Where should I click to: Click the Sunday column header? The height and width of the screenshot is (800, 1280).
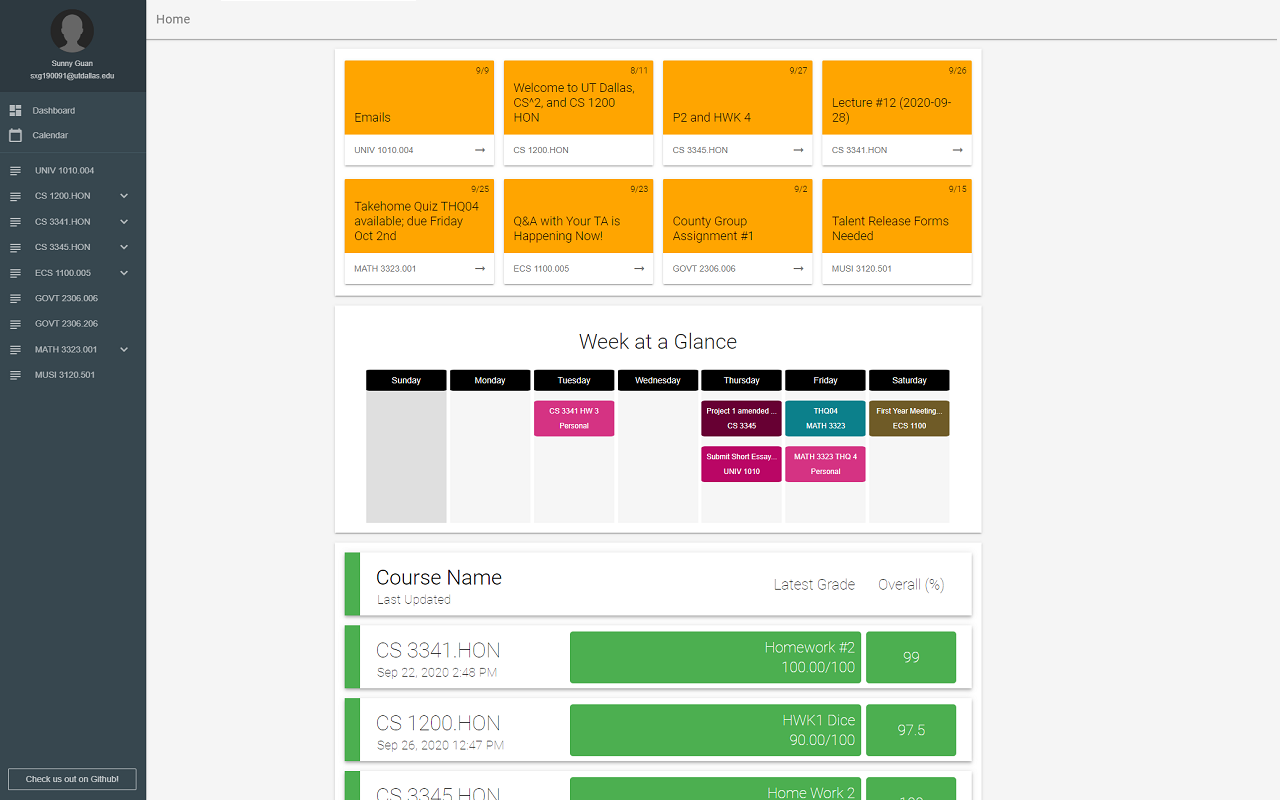pyautogui.click(x=406, y=380)
